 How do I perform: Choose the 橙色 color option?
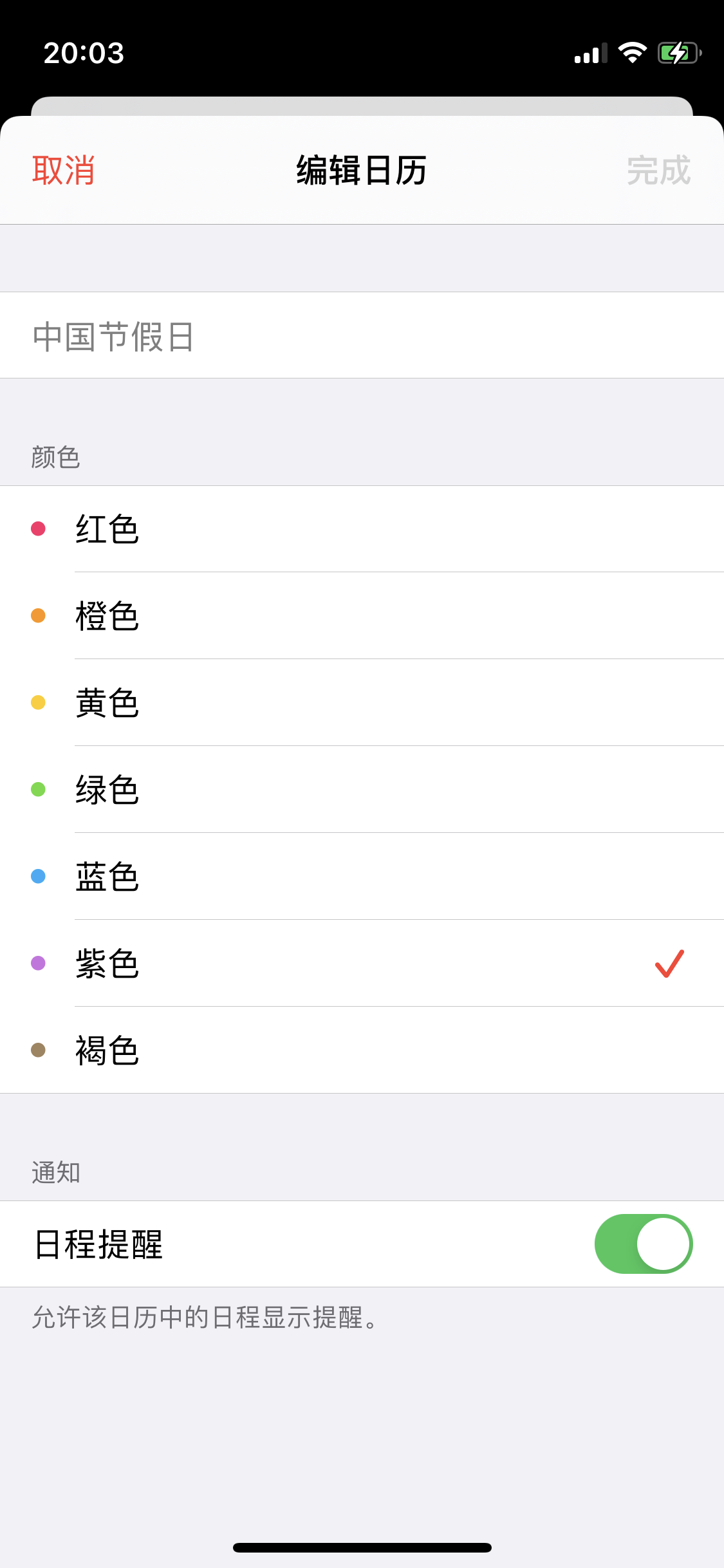click(107, 616)
